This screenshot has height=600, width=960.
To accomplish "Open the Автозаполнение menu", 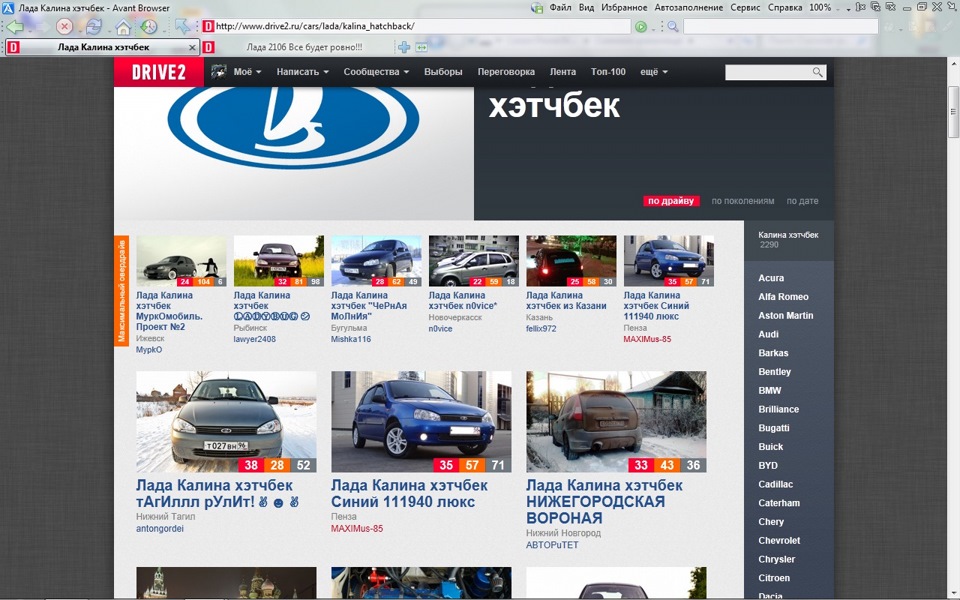I will 688,7.
